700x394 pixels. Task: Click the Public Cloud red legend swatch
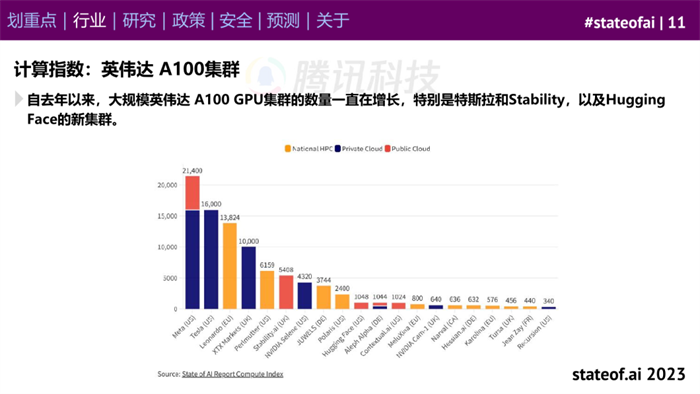tap(388, 149)
